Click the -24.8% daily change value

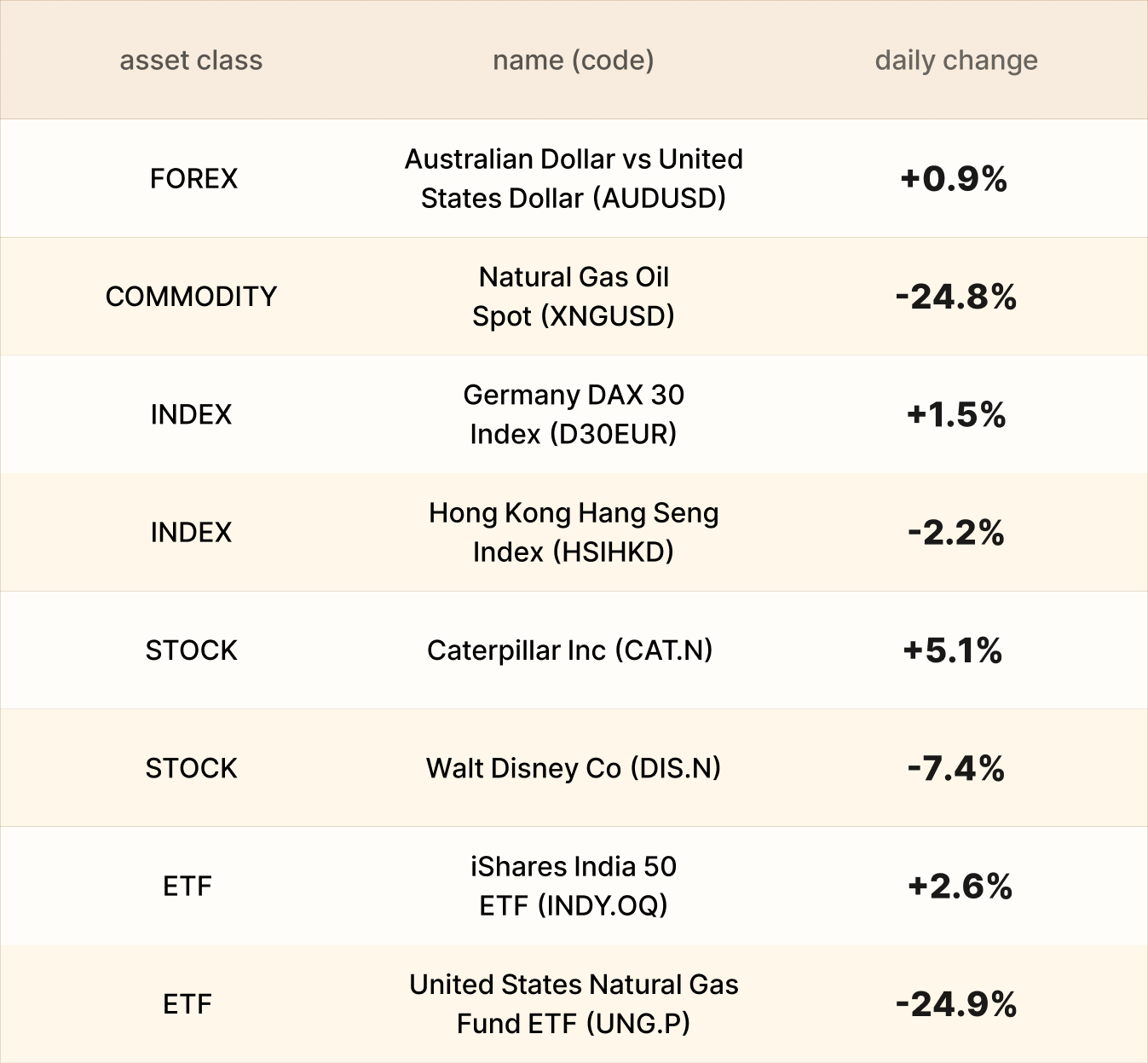pos(955,297)
